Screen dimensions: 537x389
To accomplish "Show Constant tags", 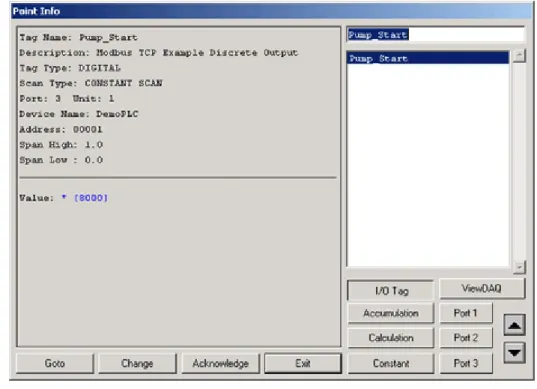I will tap(391, 363).
